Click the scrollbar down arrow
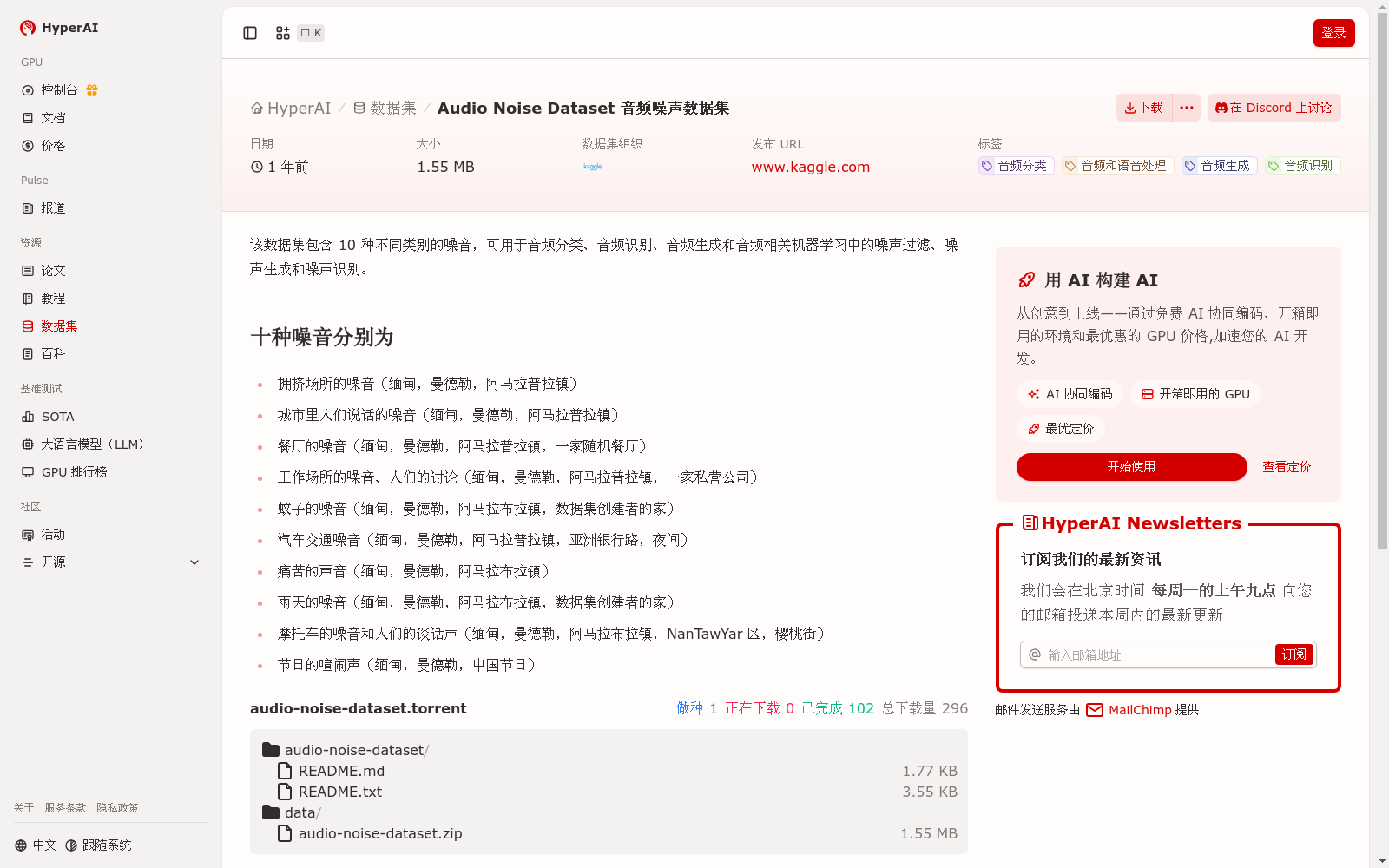This screenshot has height=868, width=1389. tap(1382, 861)
